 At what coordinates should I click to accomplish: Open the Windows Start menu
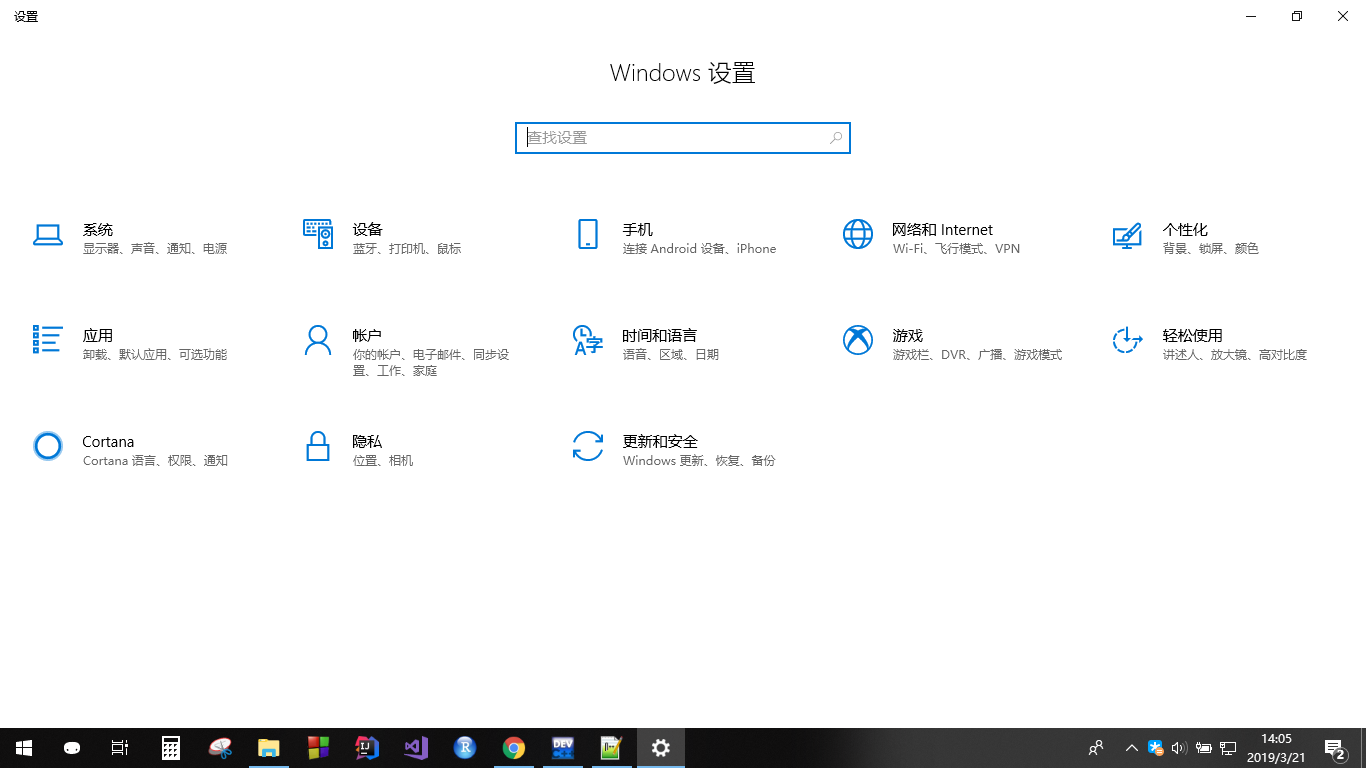tap(24, 748)
